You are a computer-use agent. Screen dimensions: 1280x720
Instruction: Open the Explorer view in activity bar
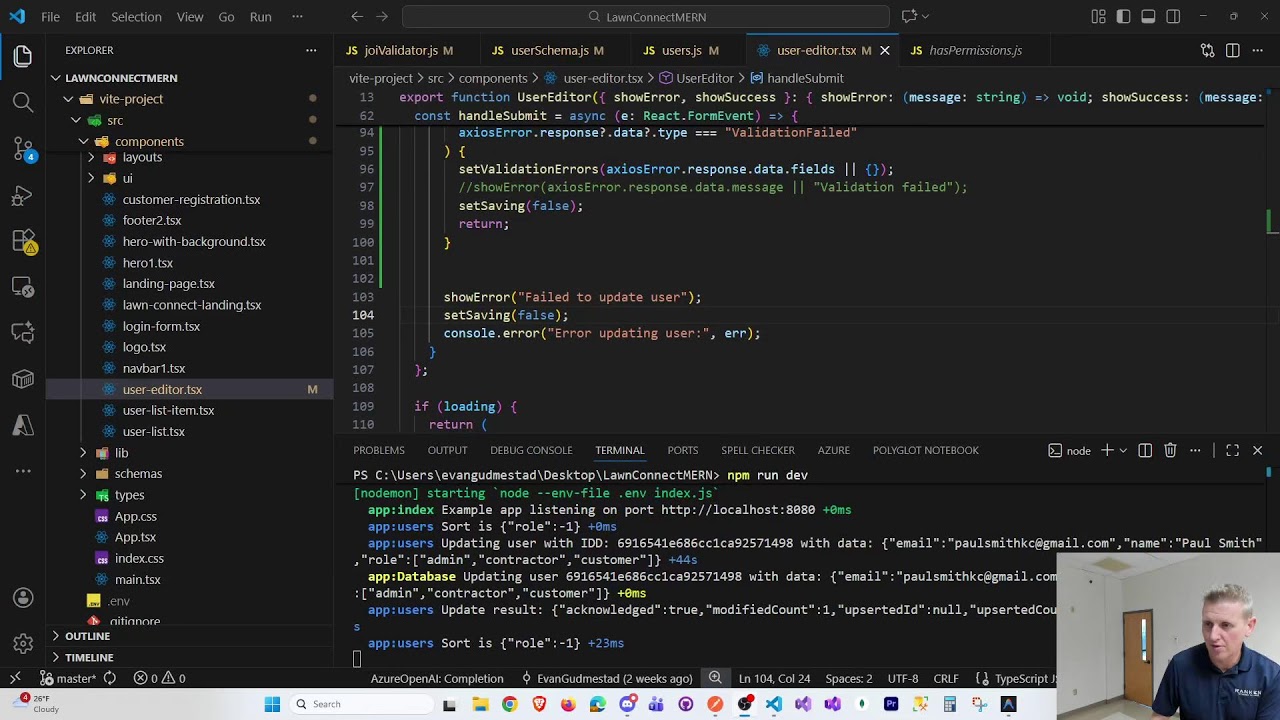coord(23,56)
